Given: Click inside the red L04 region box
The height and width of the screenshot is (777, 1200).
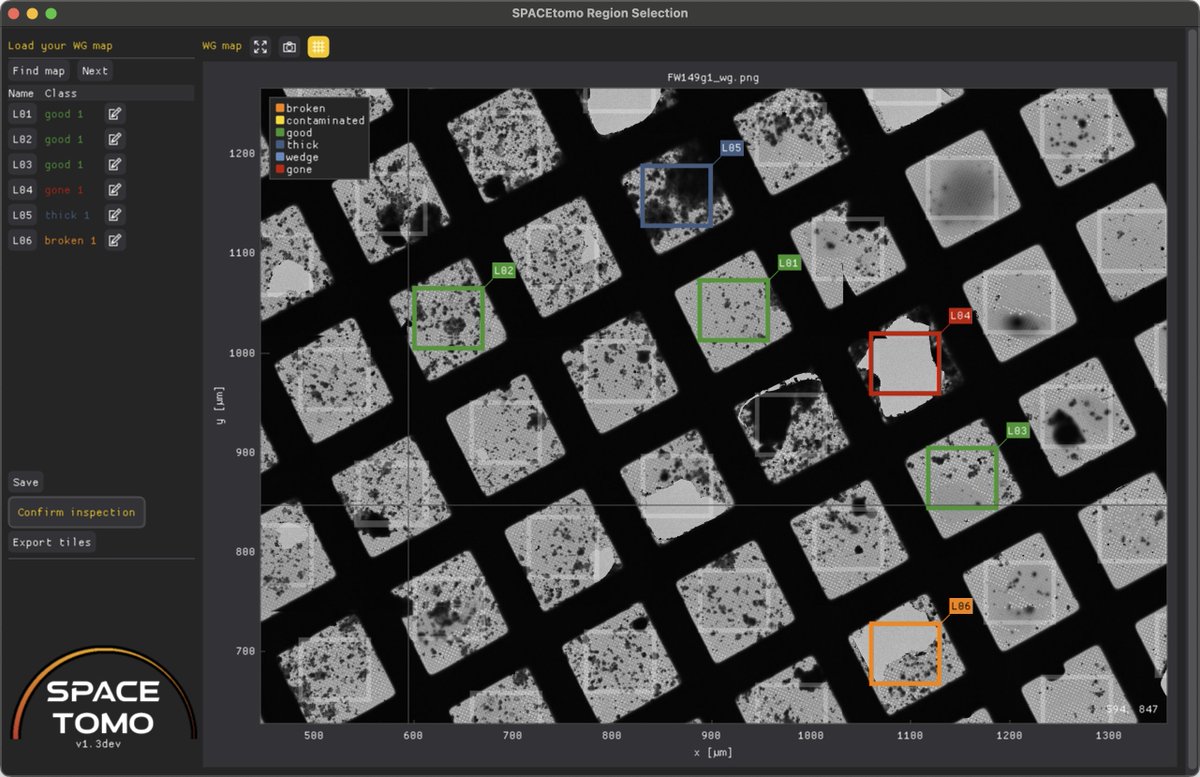Looking at the screenshot, I should [905, 363].
